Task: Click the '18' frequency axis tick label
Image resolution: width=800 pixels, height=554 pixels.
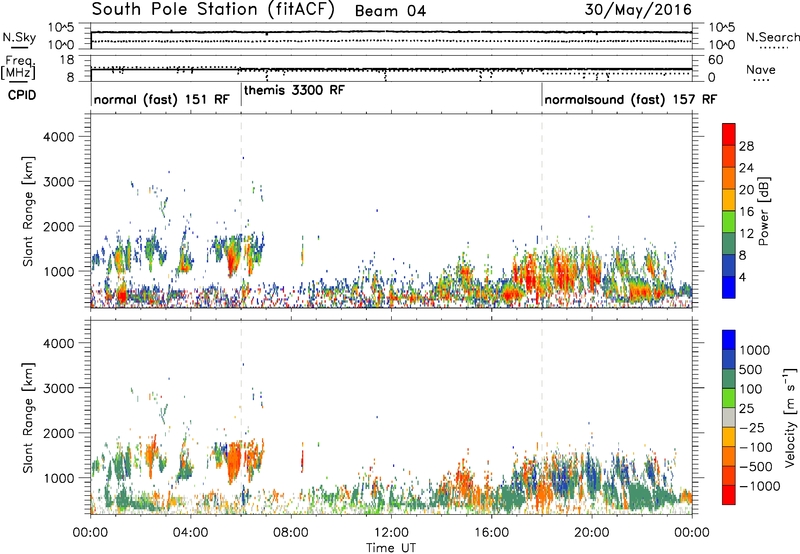Action: click(x=67, y=60)
